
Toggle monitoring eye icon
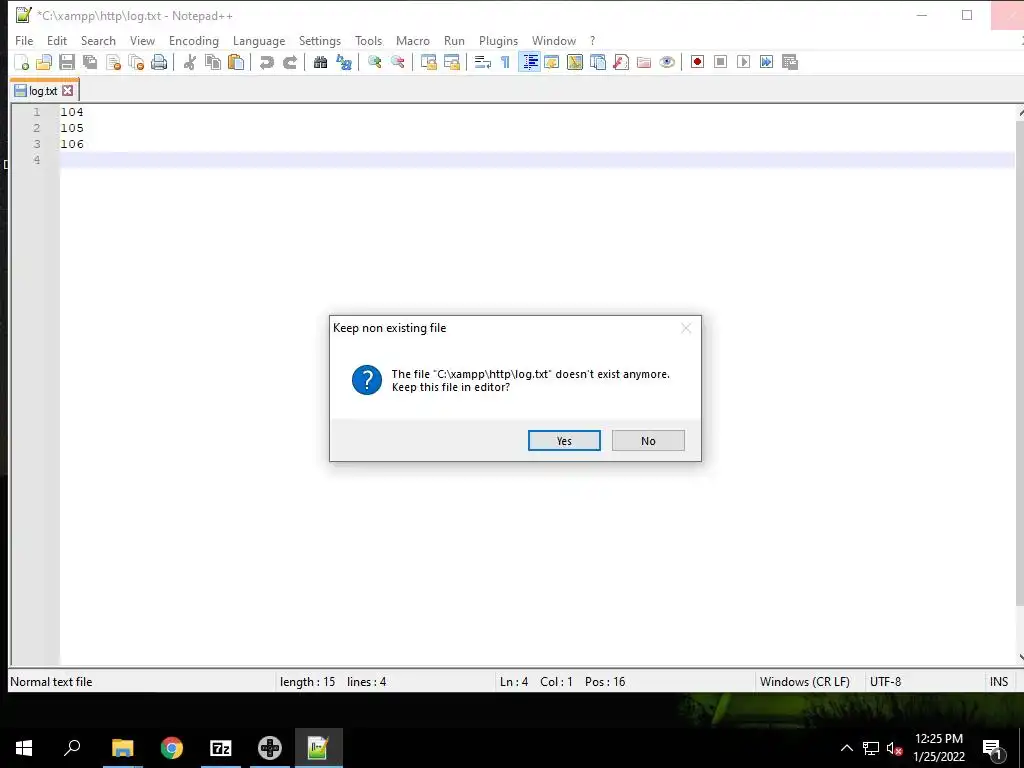pos(667,62)
